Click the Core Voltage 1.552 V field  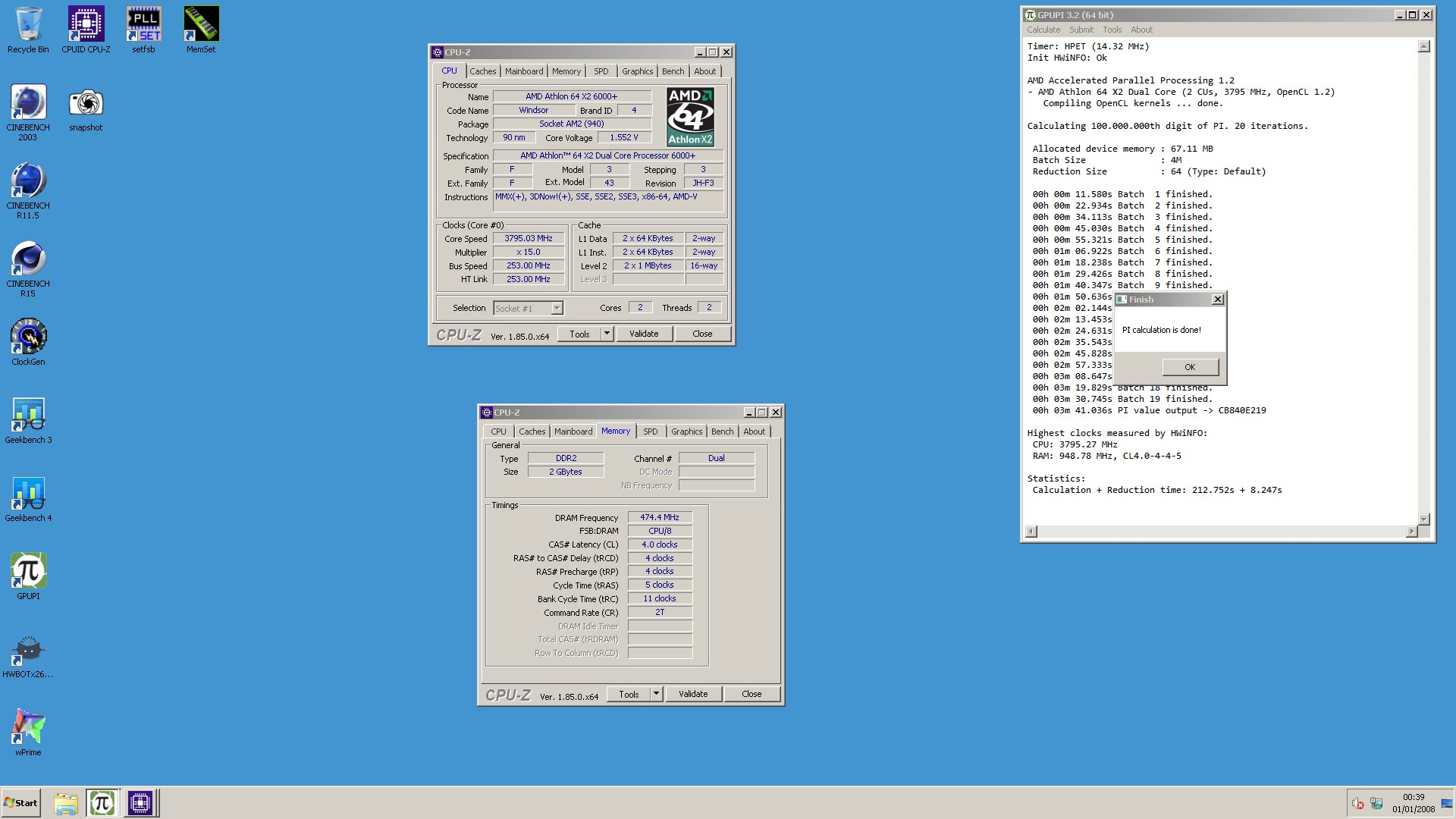coord(624,137)
